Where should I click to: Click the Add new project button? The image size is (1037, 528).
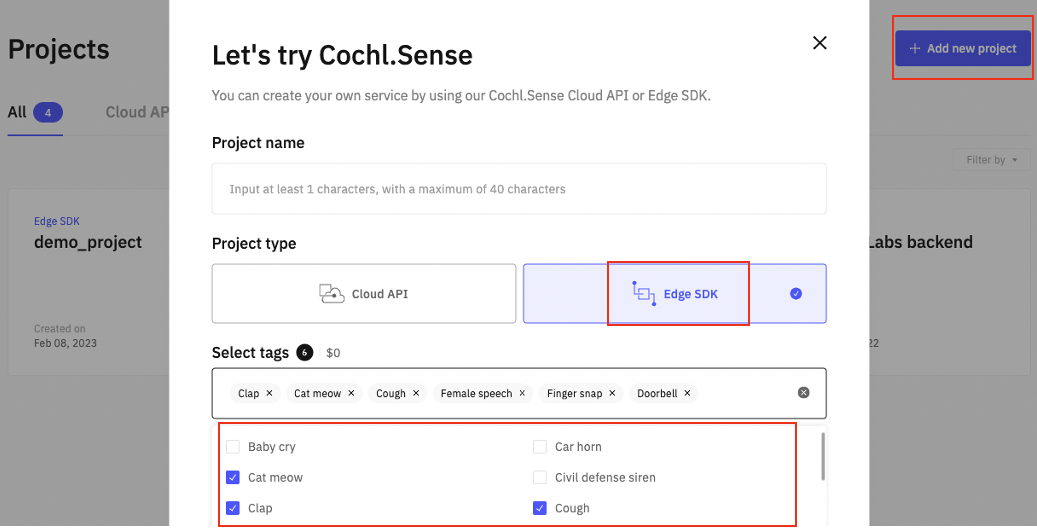963,48
